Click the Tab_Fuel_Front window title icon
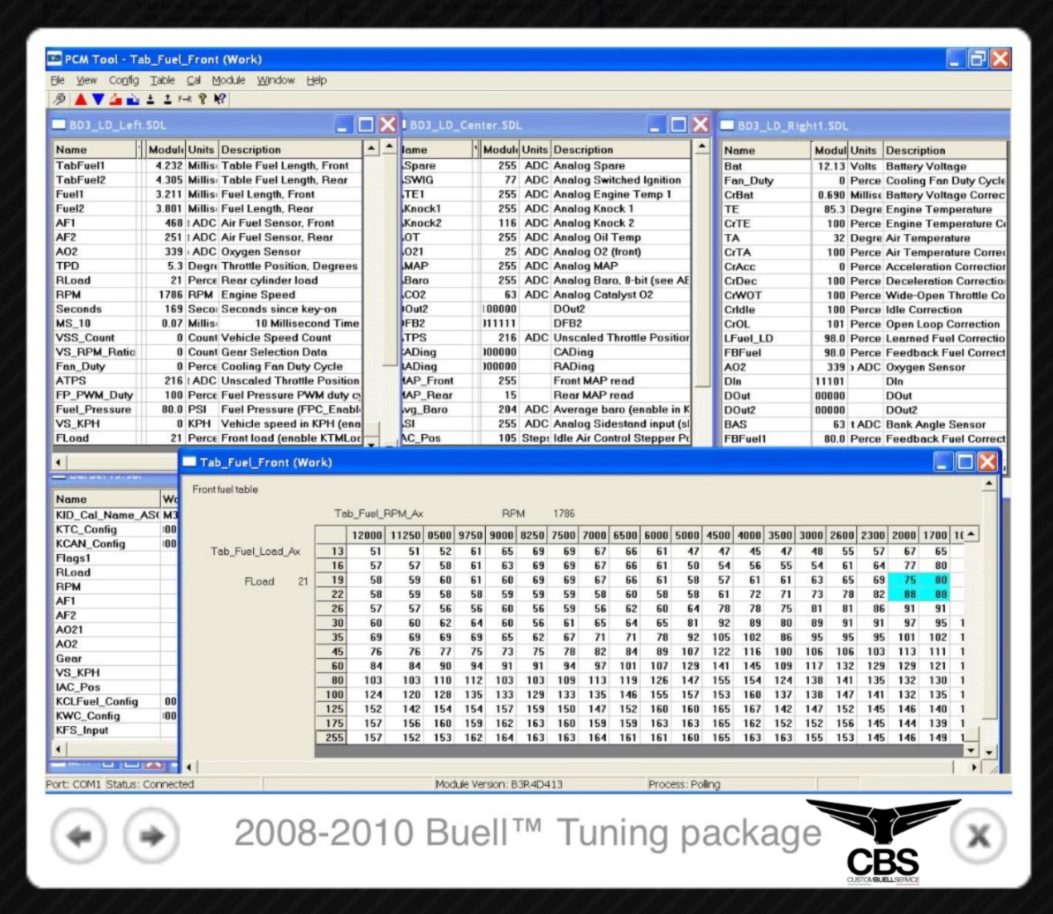Screen dimensions: 1053x914 click(x=189, y=462)
